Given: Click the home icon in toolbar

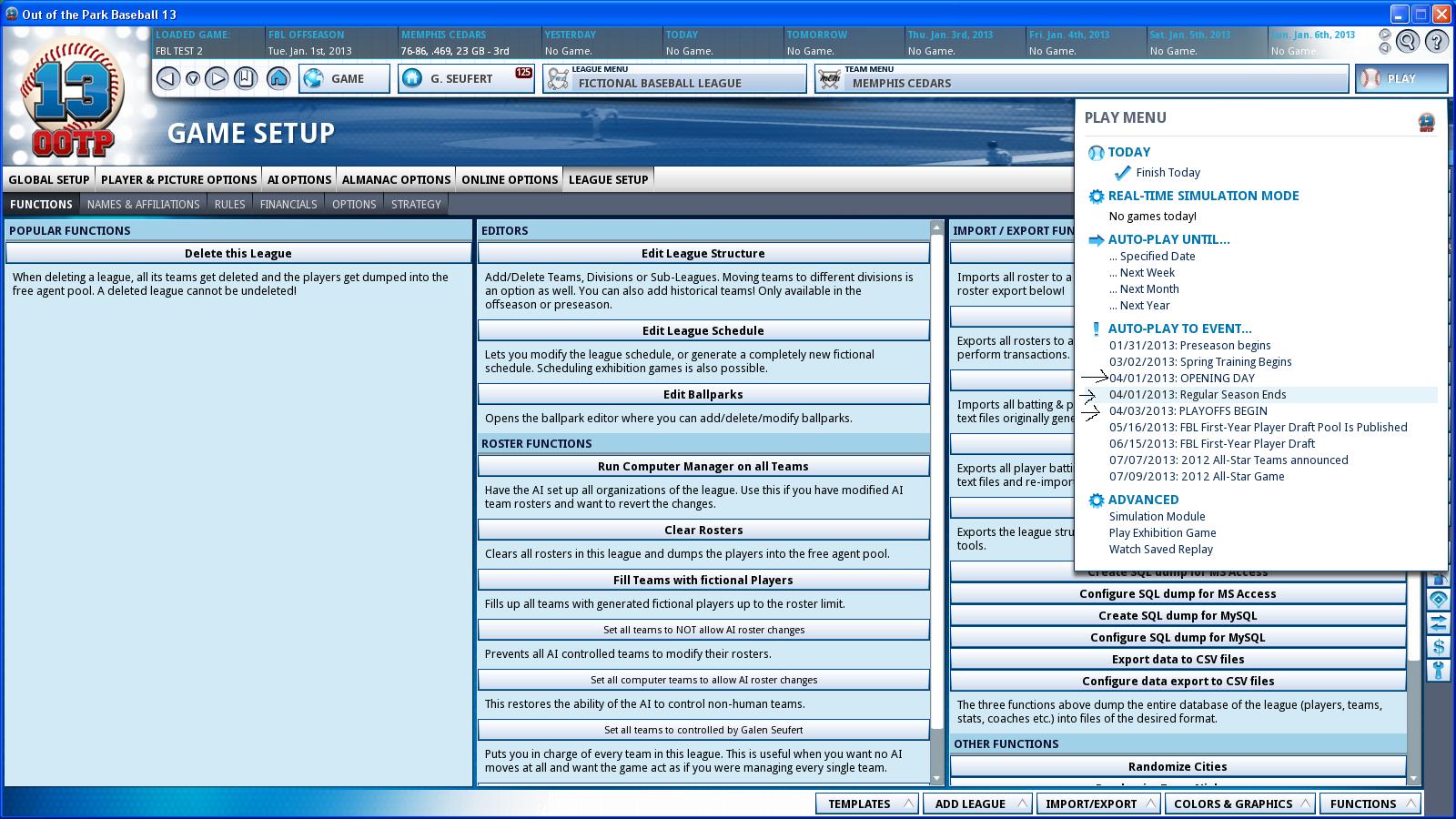Looking at the screenshot, I should tap(278, 78).
